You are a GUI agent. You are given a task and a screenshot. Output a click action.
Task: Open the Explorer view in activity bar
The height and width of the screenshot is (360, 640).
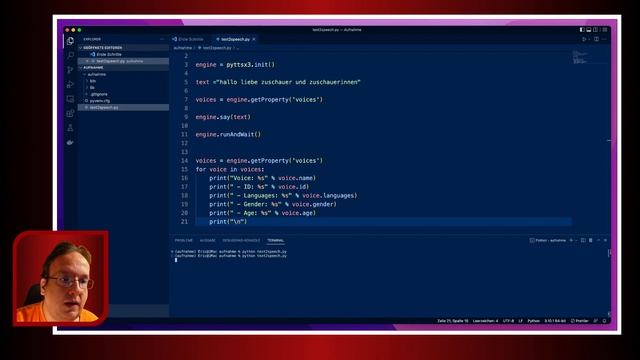coord(70,41)
